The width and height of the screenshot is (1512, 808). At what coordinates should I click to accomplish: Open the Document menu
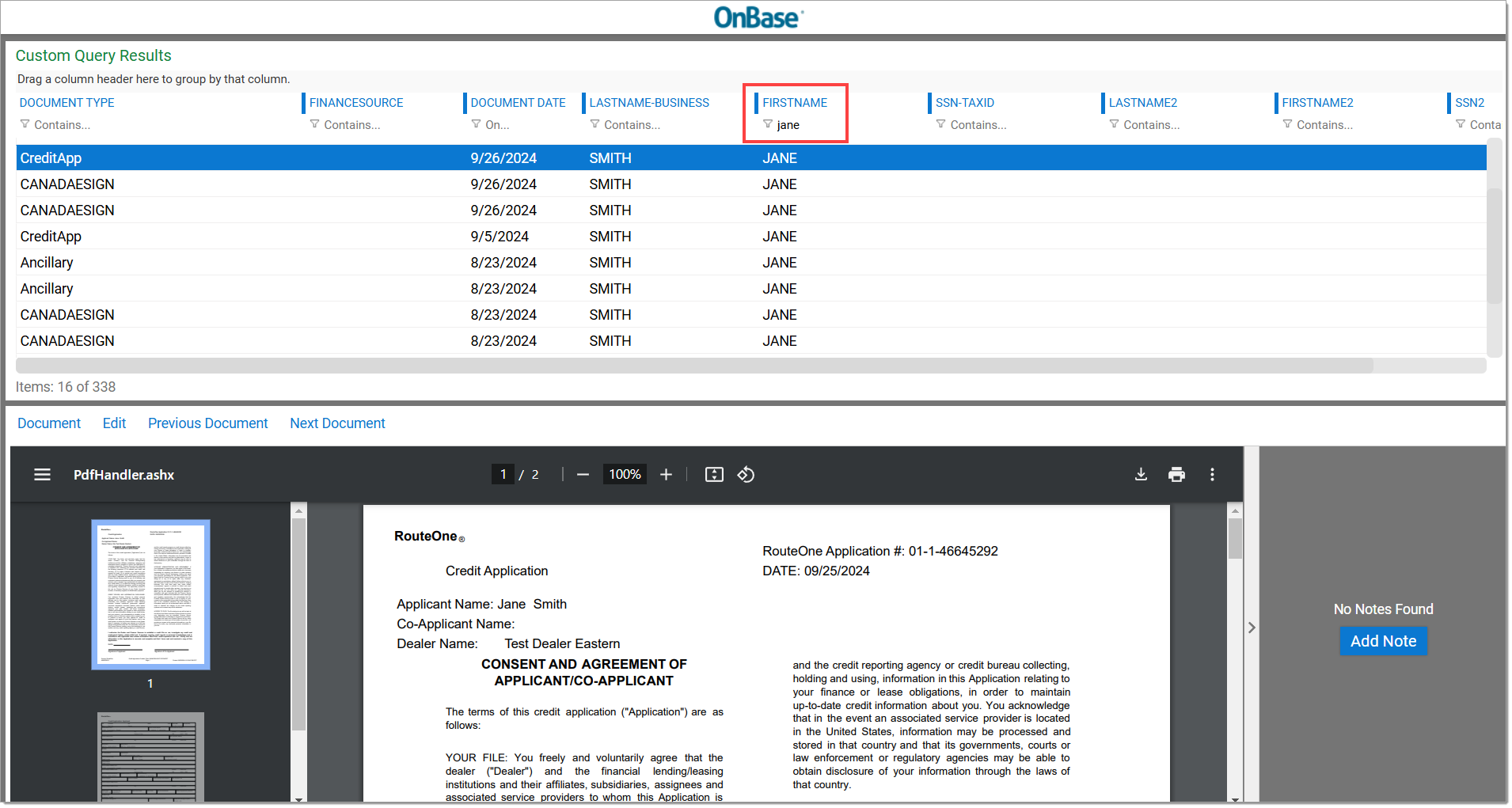pyautogui.click(x=49, y=423)
